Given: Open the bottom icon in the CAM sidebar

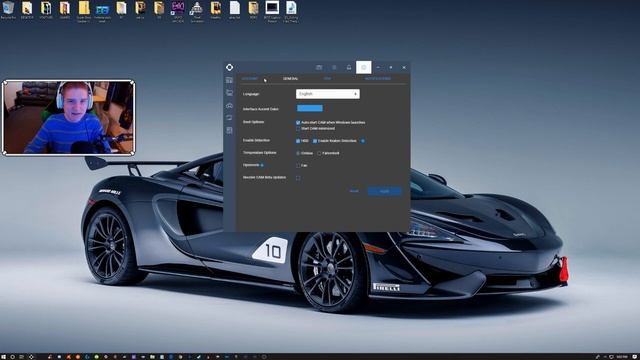Looking at the screenshot, I should click(x=229, y=131).
